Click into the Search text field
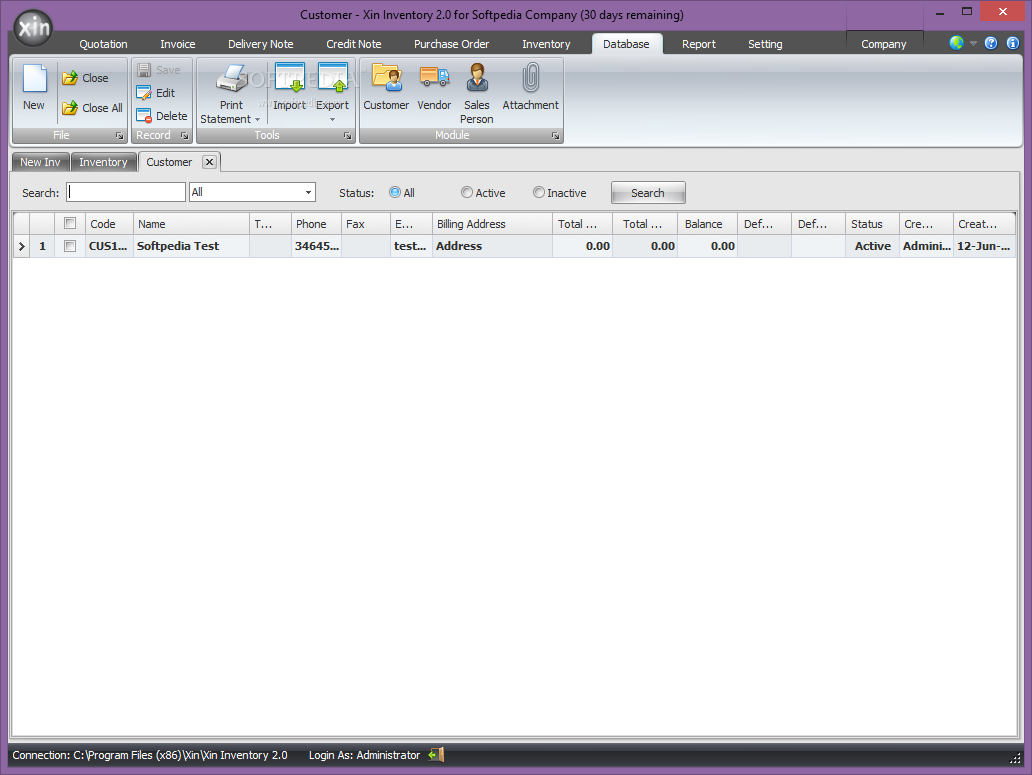 click(126, 192)
